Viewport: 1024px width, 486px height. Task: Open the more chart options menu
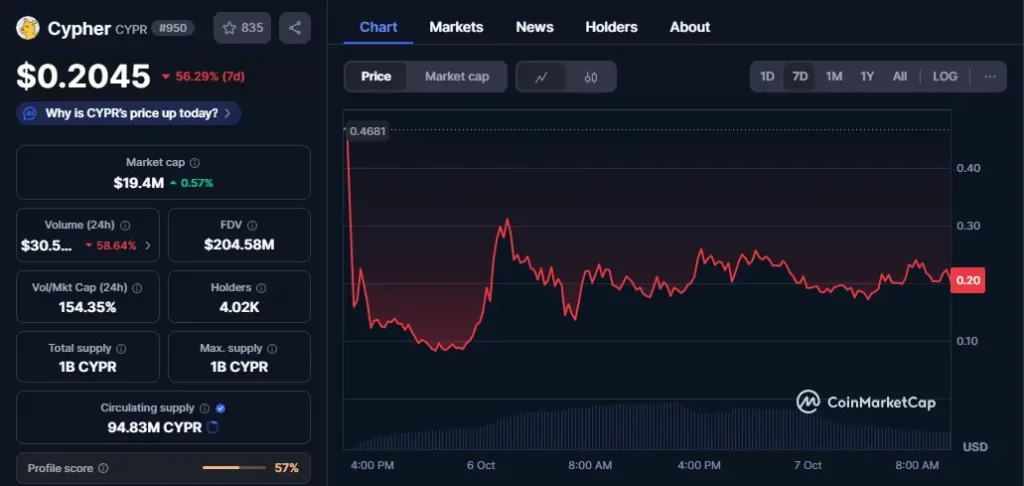[x=989, y=76]
